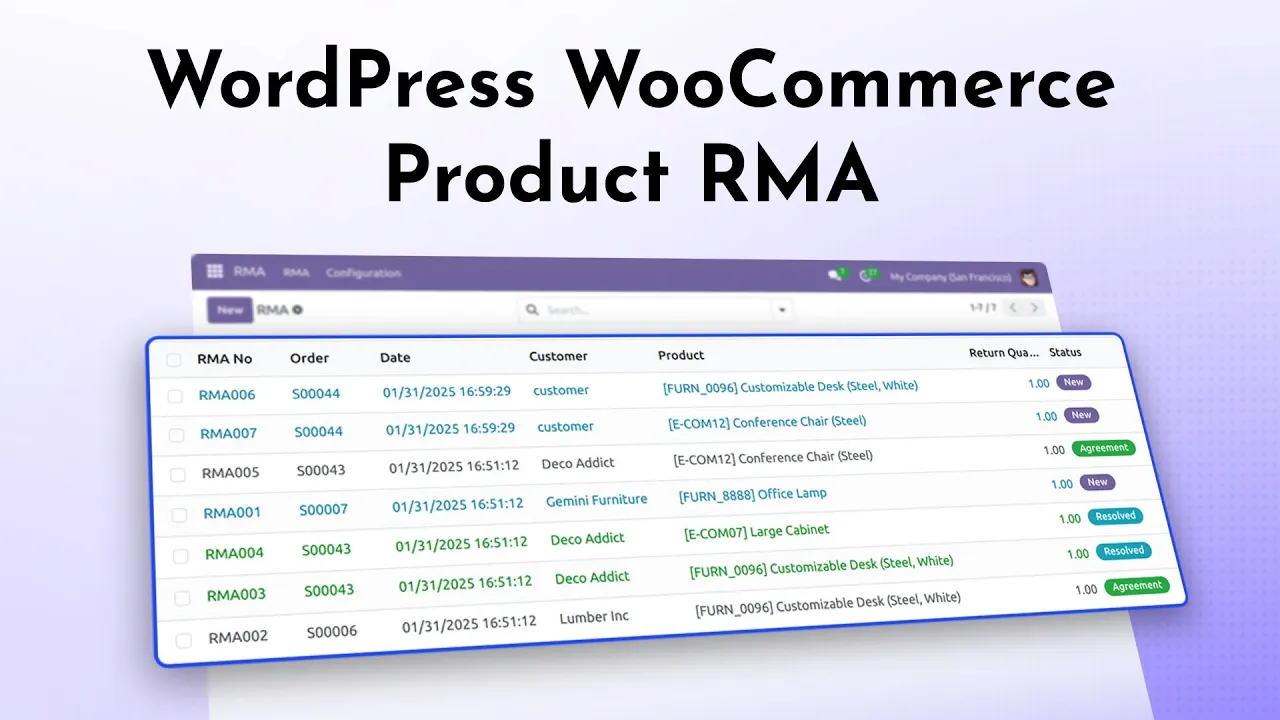
Task: Open the RMA menu item
Action: coord(296,271)
